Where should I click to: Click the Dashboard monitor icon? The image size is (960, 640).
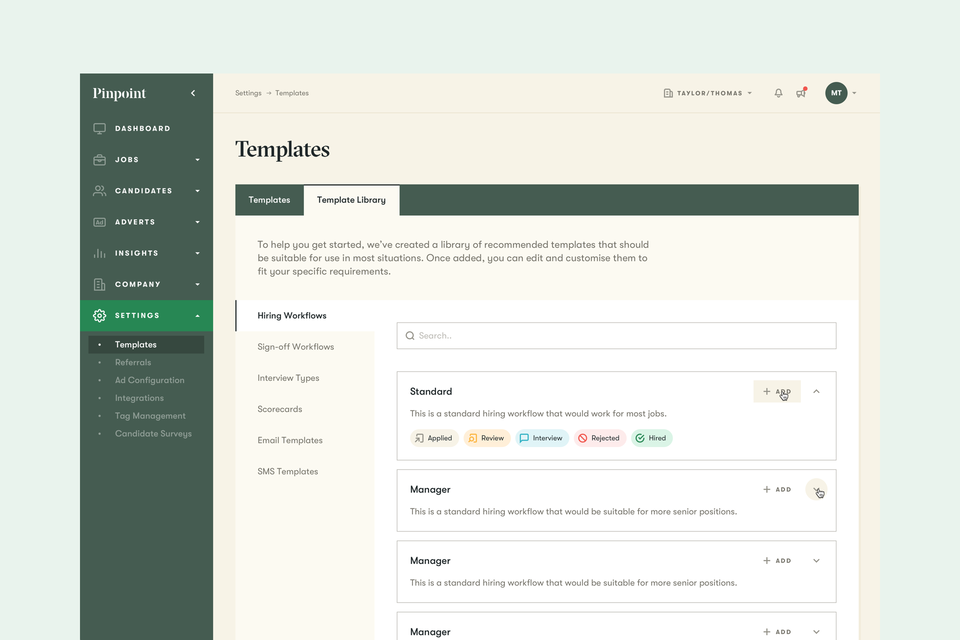(99, 129)
